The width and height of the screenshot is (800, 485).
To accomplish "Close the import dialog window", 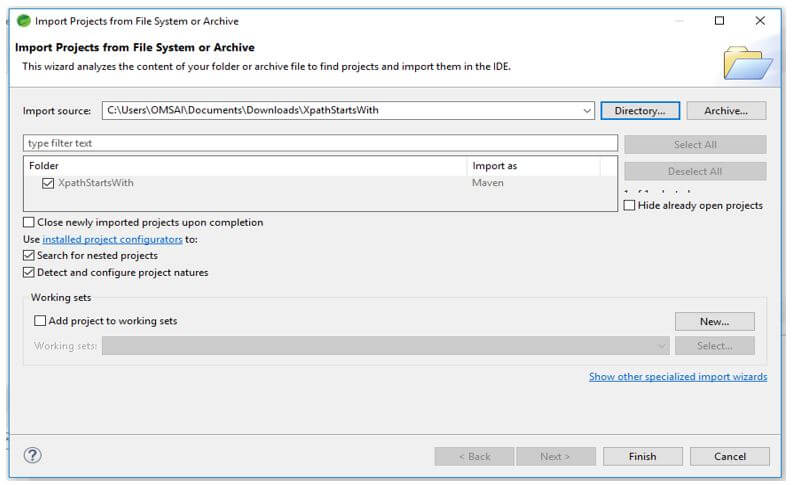I will pyautogui.click(x=760, y=21).
